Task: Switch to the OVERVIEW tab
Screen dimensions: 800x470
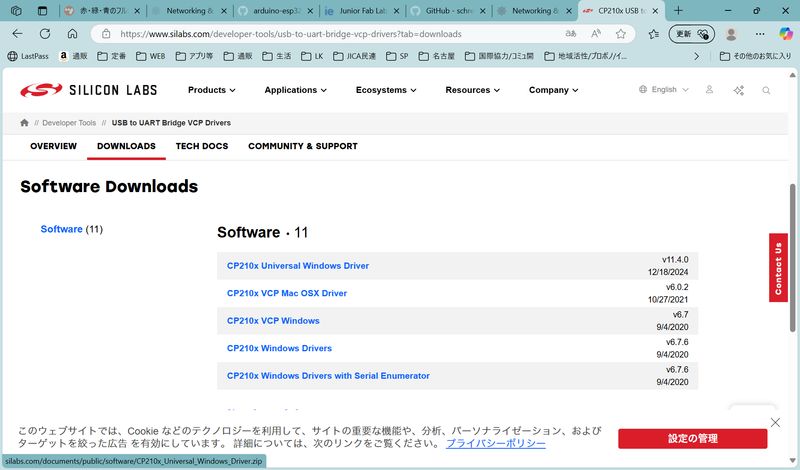Action: [x=54, y=146]
